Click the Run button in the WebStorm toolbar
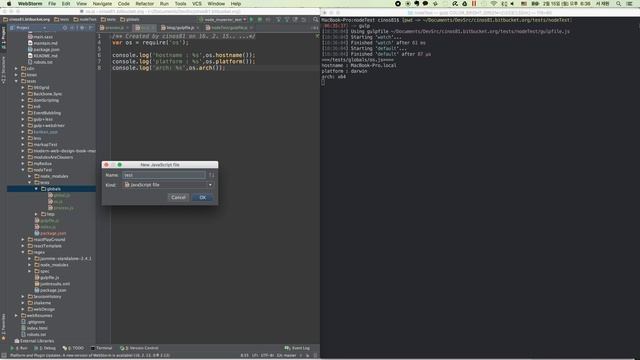This screenshot has height=360, width=640. point(251,20)
